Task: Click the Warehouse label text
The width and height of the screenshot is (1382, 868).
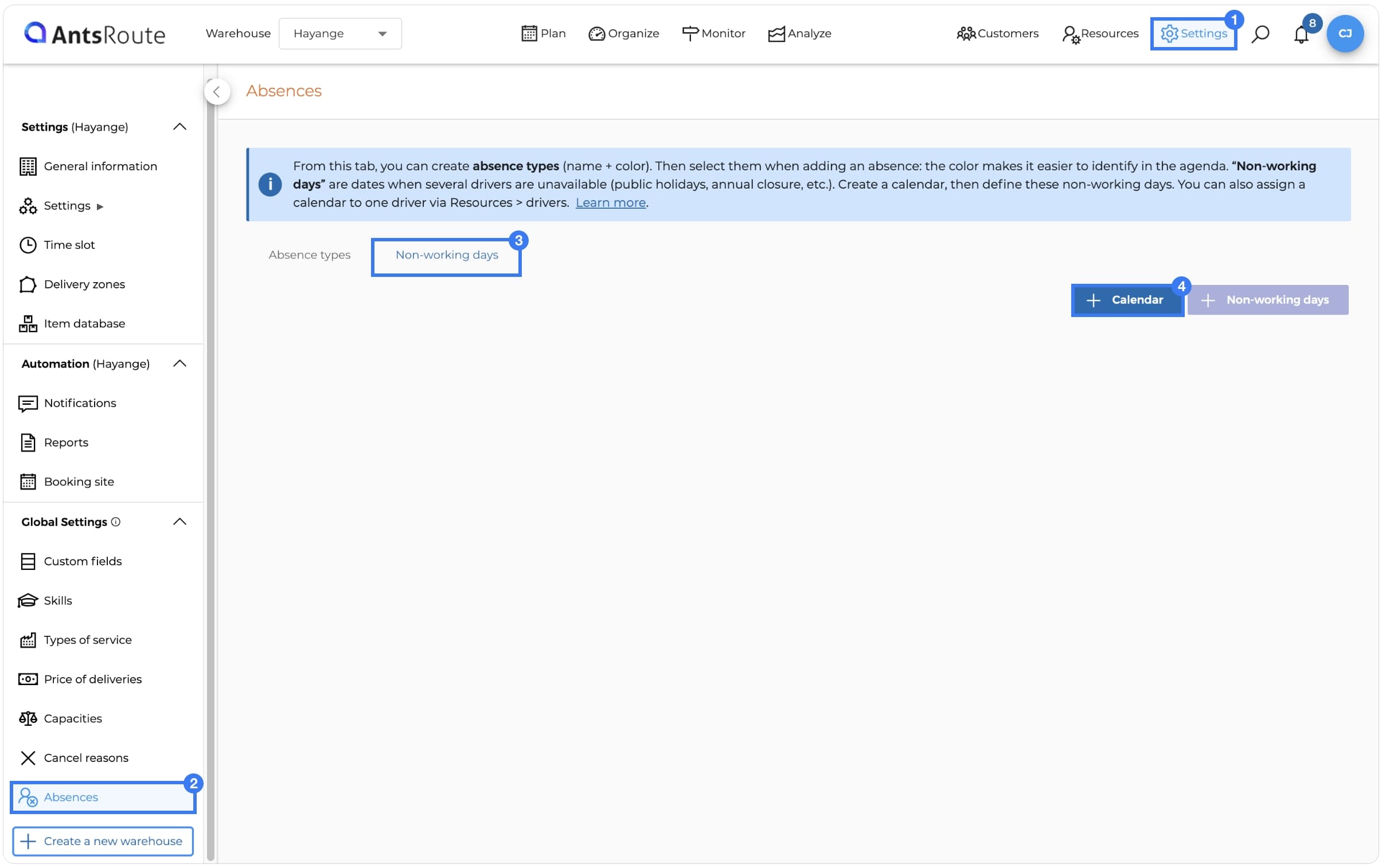Action: click(238, 33)
